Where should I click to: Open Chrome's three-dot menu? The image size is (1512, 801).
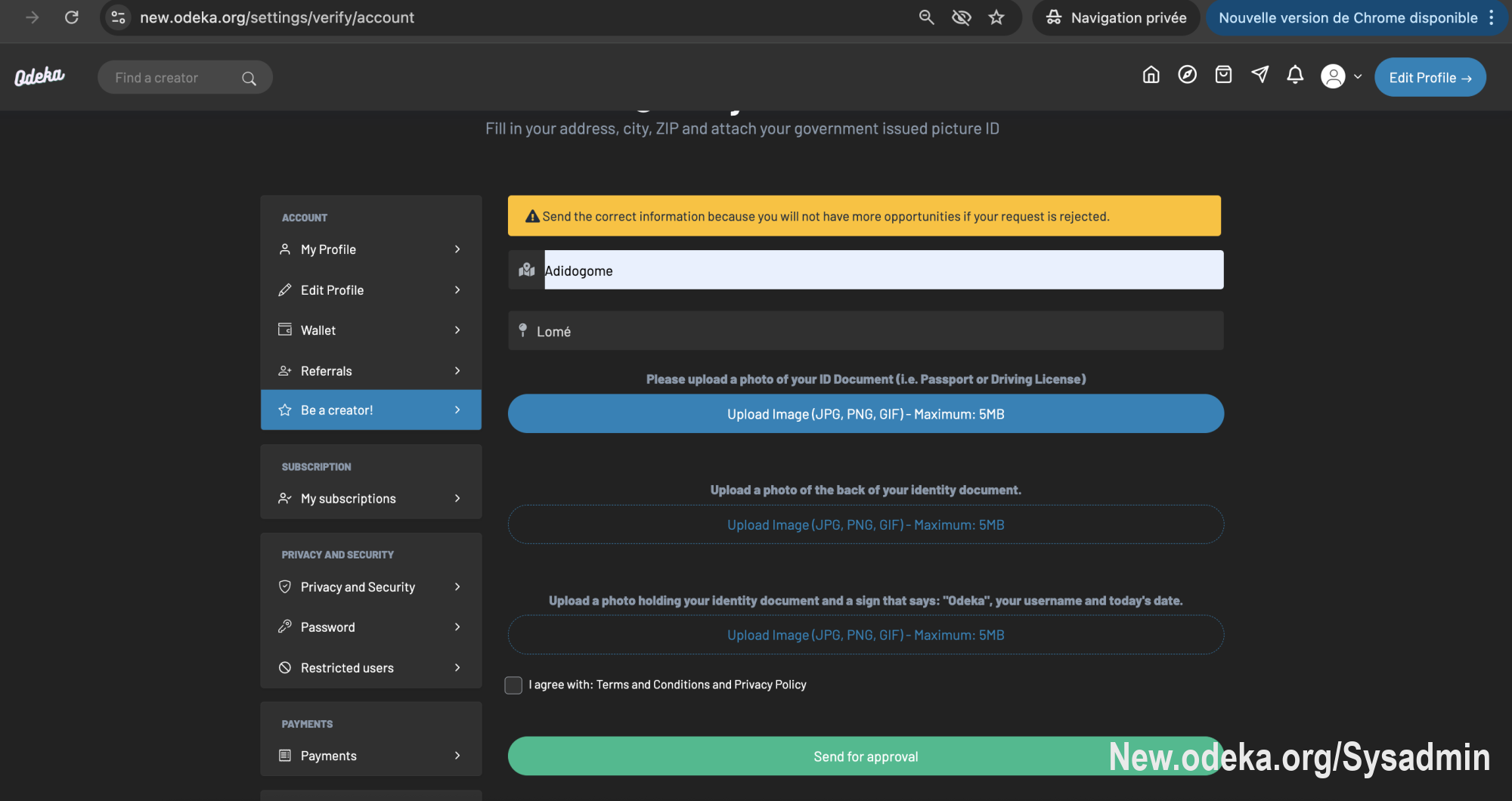pyautogui.click(x=1492, y=17)
